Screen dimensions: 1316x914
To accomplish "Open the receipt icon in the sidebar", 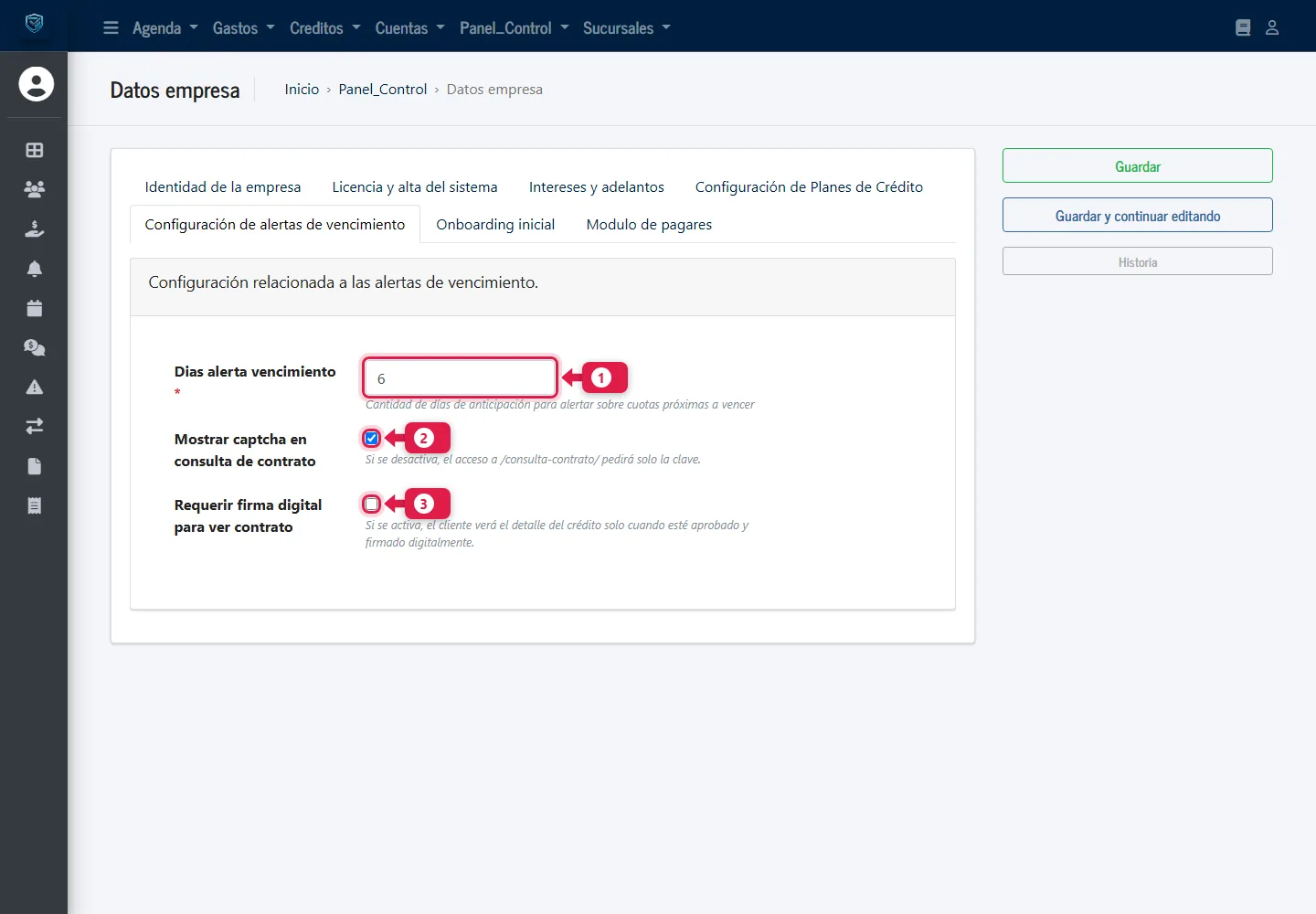I will (35, 505).
